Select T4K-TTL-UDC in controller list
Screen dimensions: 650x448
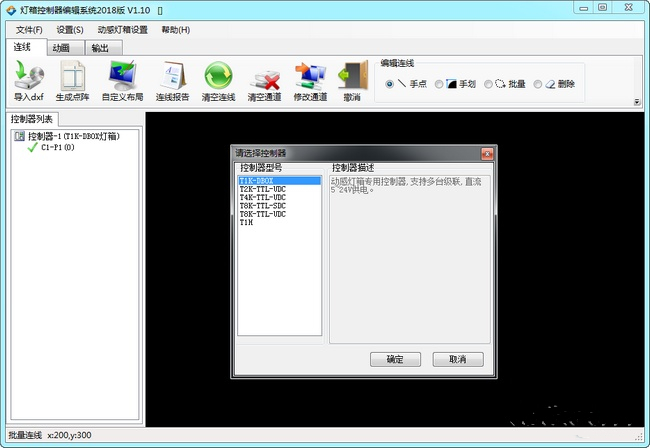click(279, 197)
